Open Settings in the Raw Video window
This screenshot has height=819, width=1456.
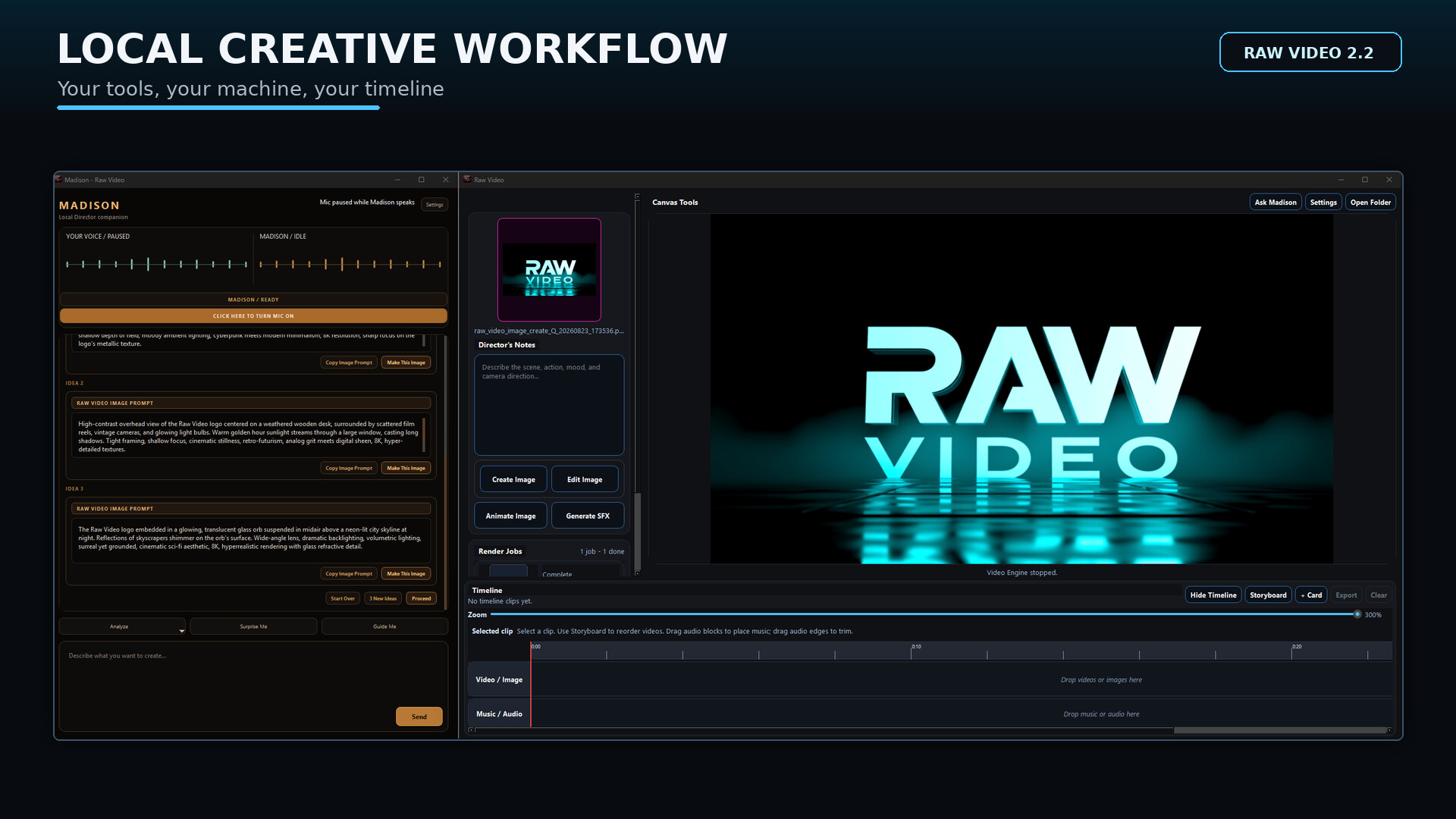[1323, 202]
